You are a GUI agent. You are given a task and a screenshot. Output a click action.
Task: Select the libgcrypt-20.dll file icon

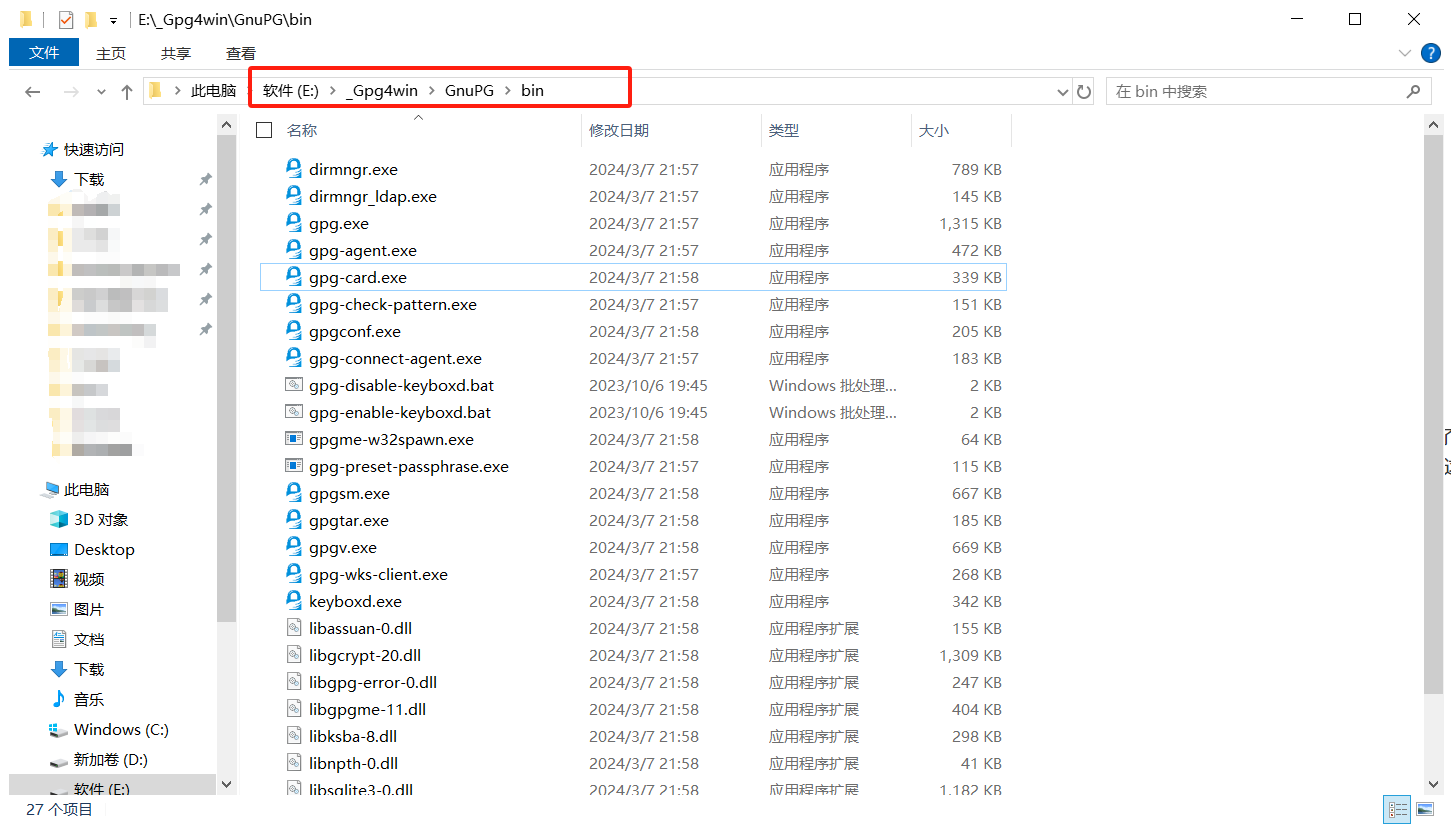pos(294,655)
